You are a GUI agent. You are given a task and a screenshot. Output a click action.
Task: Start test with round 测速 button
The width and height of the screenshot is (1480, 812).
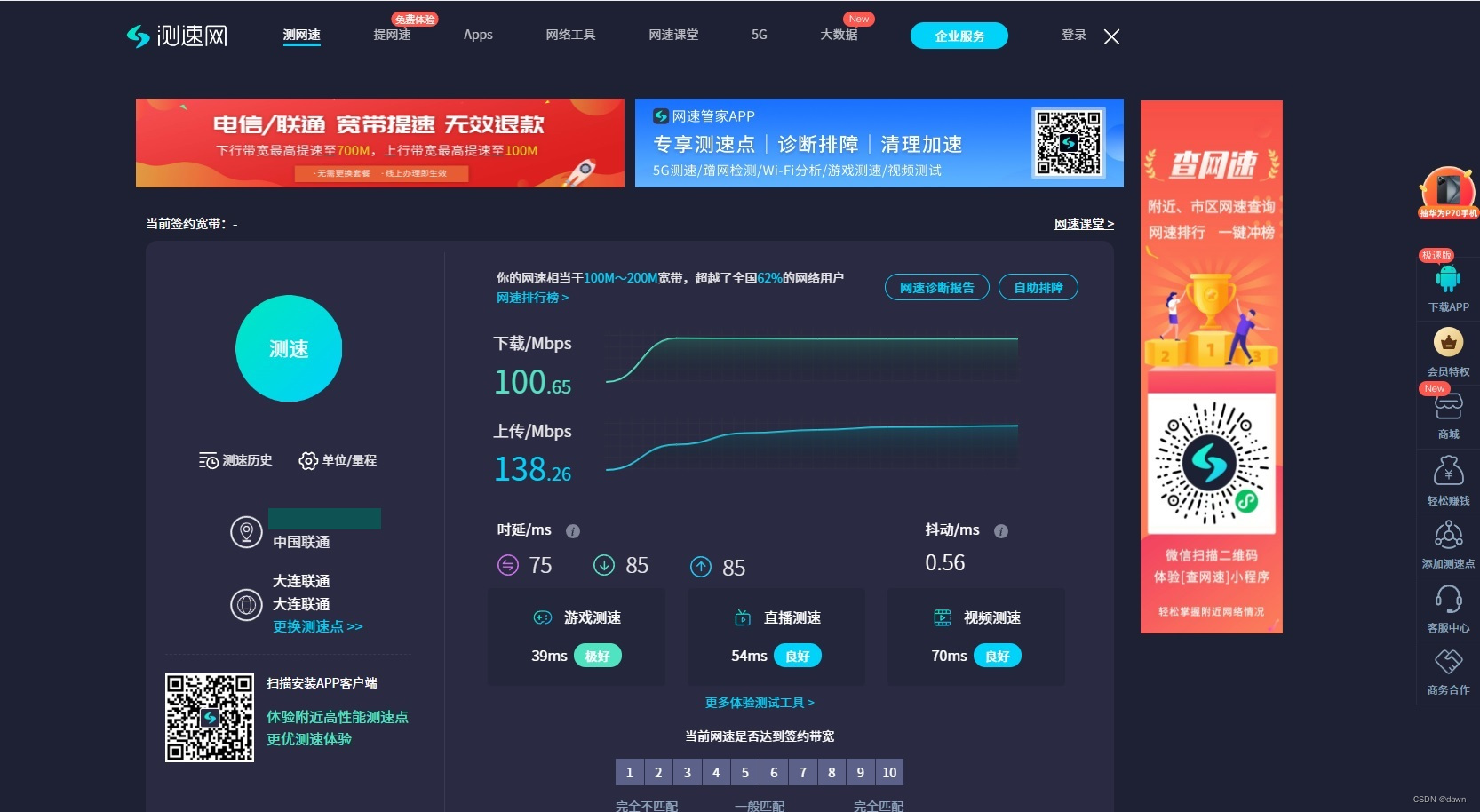click(289, 348)
